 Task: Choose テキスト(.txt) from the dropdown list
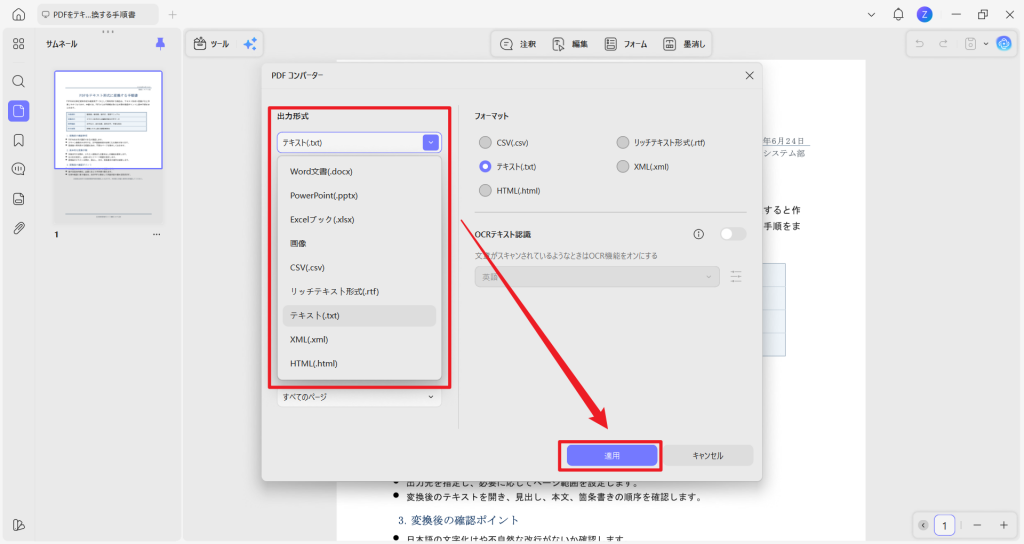pos(359,315)
